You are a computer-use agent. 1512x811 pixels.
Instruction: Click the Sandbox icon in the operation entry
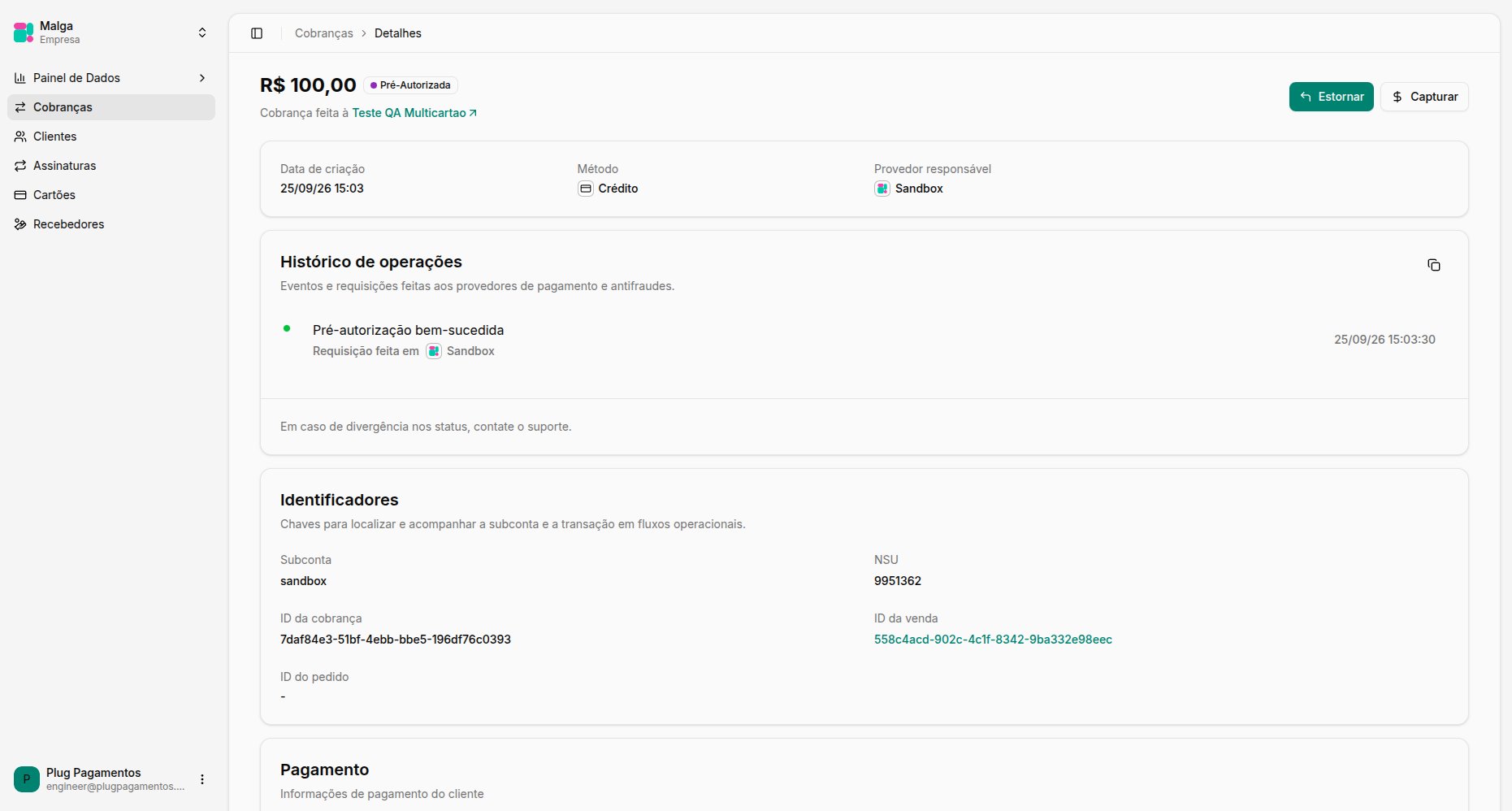pos(434,351)
